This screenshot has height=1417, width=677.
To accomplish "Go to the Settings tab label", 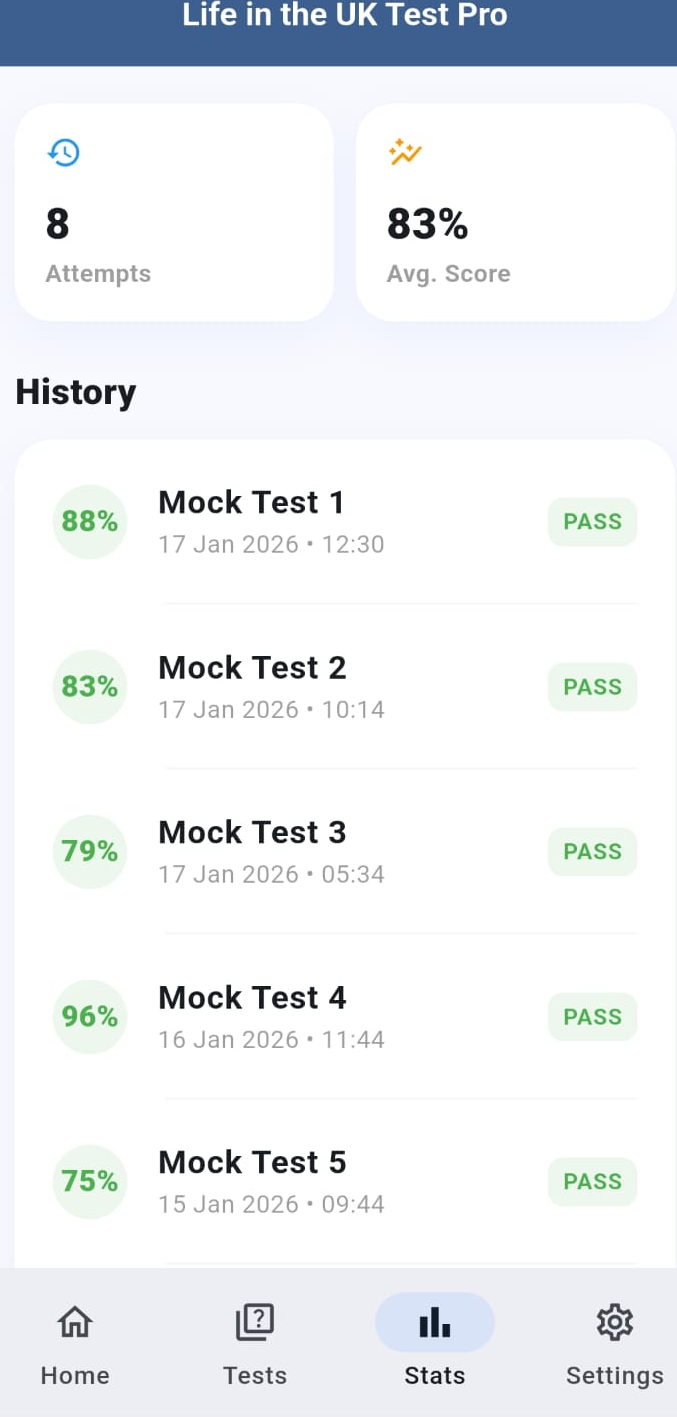I will pyautogui.click(x=614, y=1375).
